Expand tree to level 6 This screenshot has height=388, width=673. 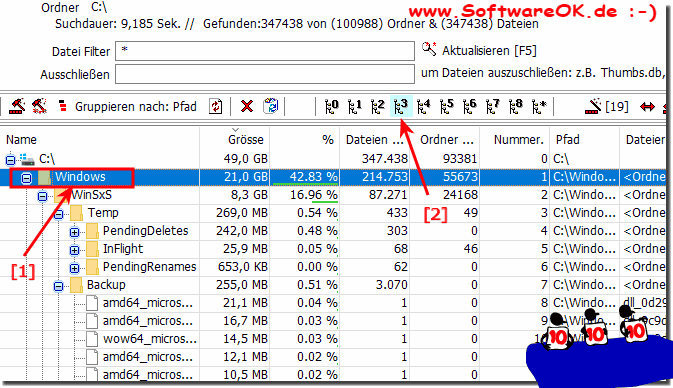click(470, 106)
